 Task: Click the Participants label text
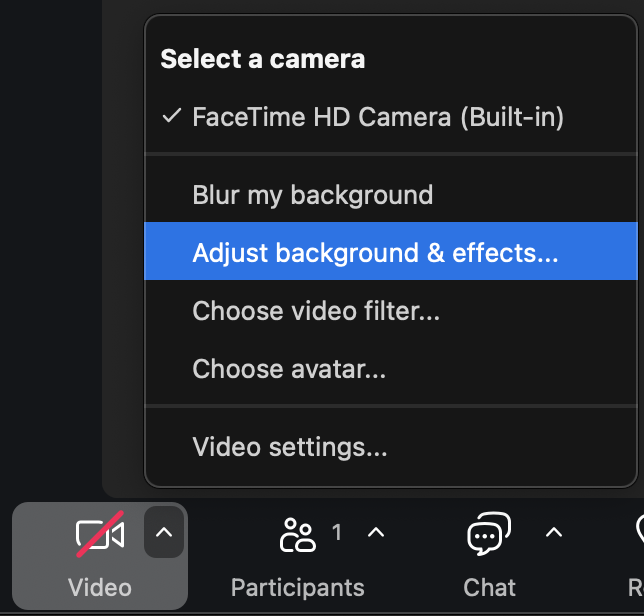point(298,587)
